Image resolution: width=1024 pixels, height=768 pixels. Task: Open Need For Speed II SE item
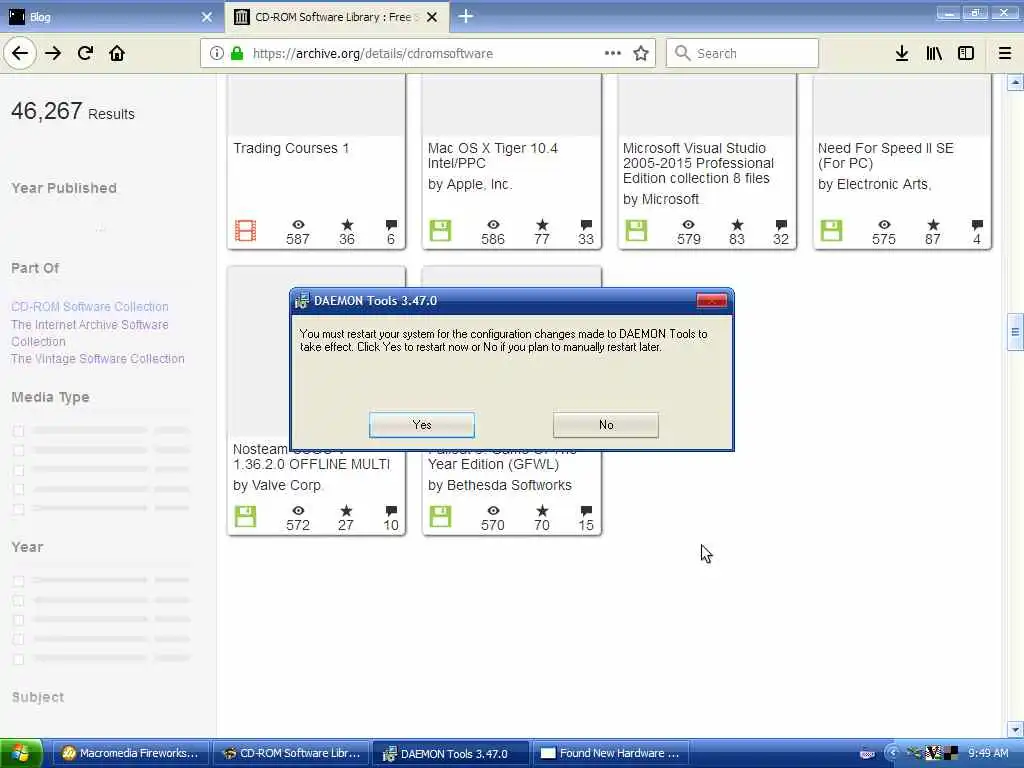point(886,156)
